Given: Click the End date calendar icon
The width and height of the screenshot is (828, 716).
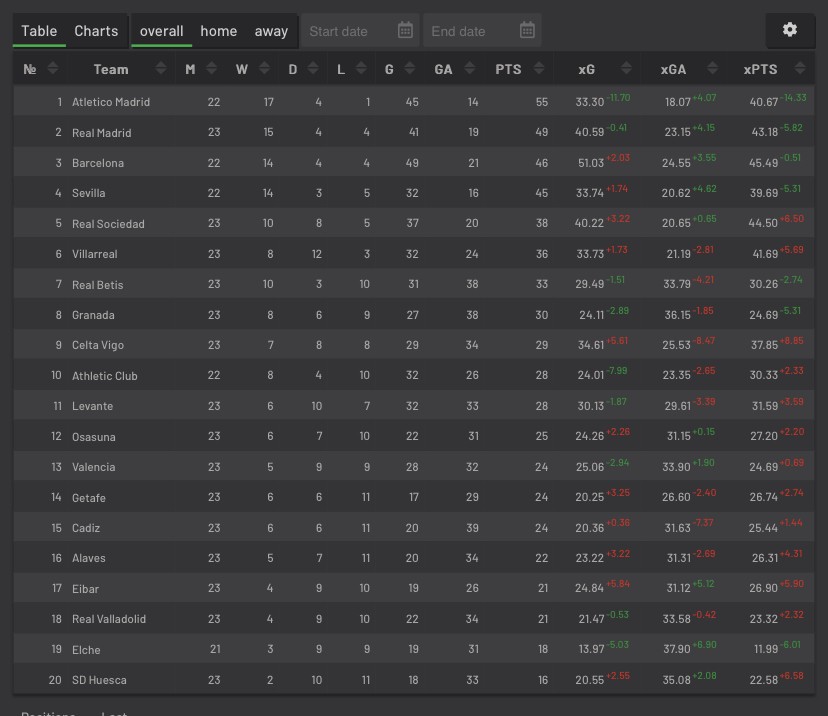Looking at the screenshot, I should [x=527, y=31].
